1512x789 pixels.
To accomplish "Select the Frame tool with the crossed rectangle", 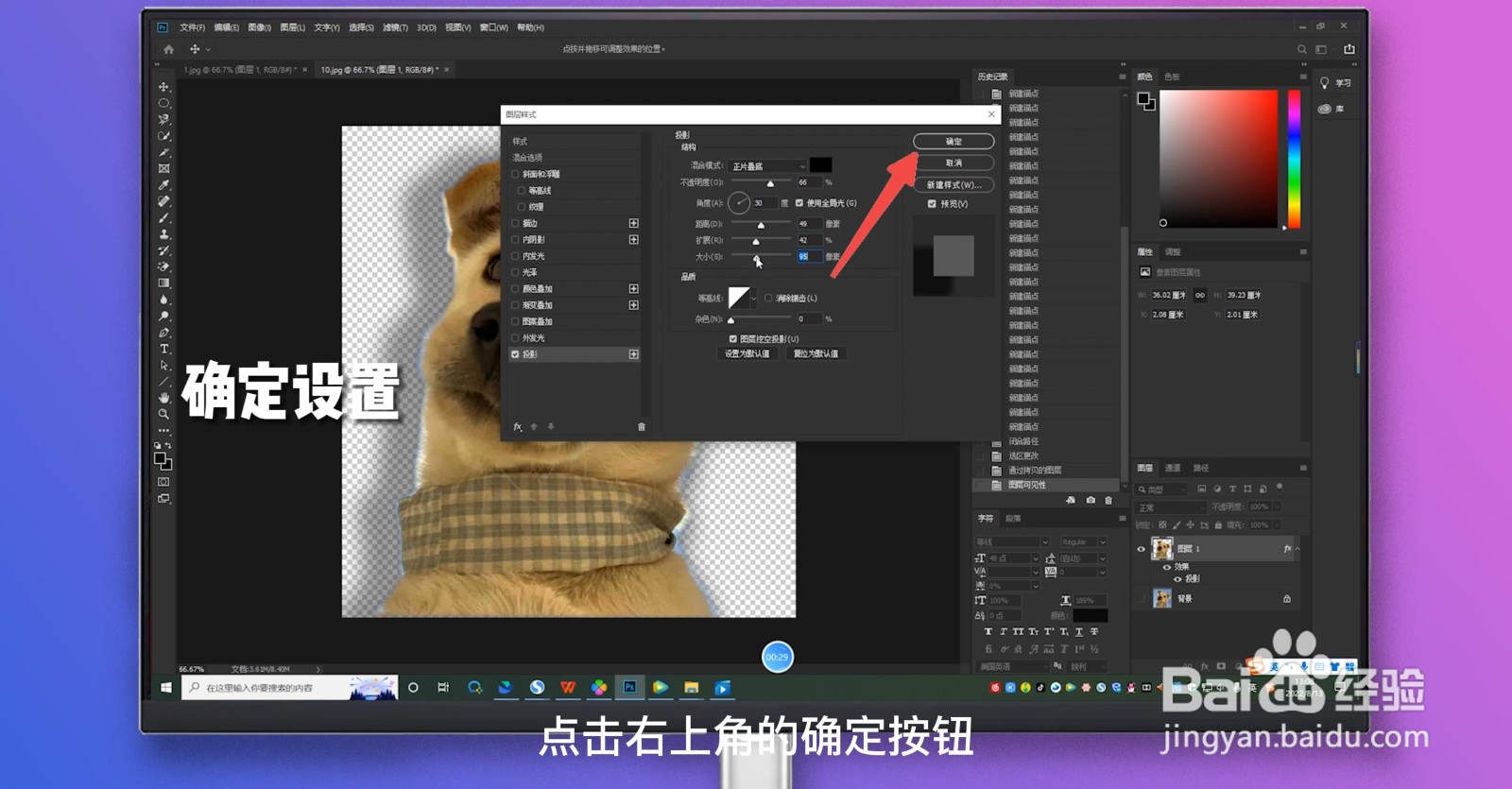I will 163,168.
